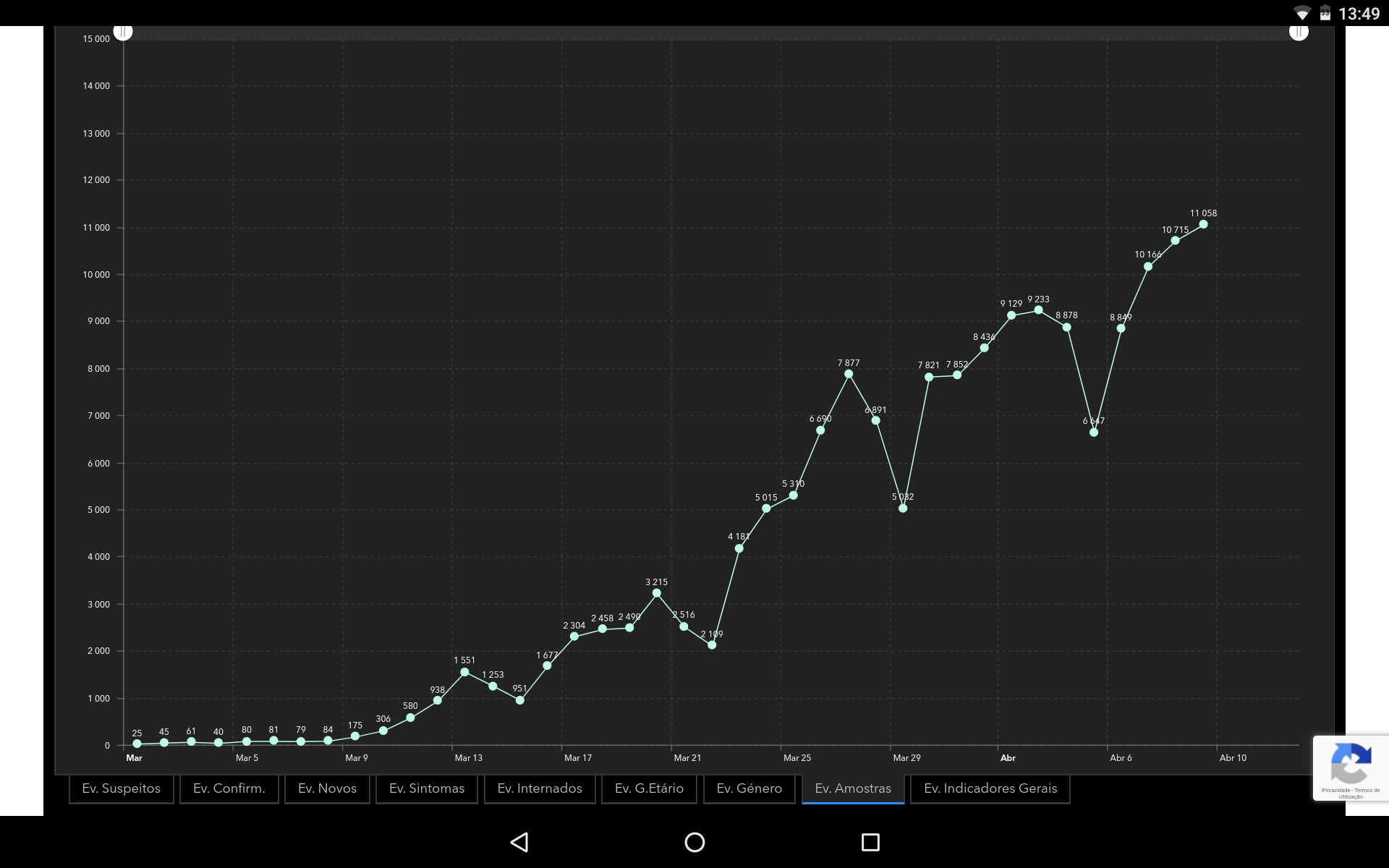Screen dimensions: 1389x868
Task: Tap the status bar clock 13:49
Action: (1359, 14)
